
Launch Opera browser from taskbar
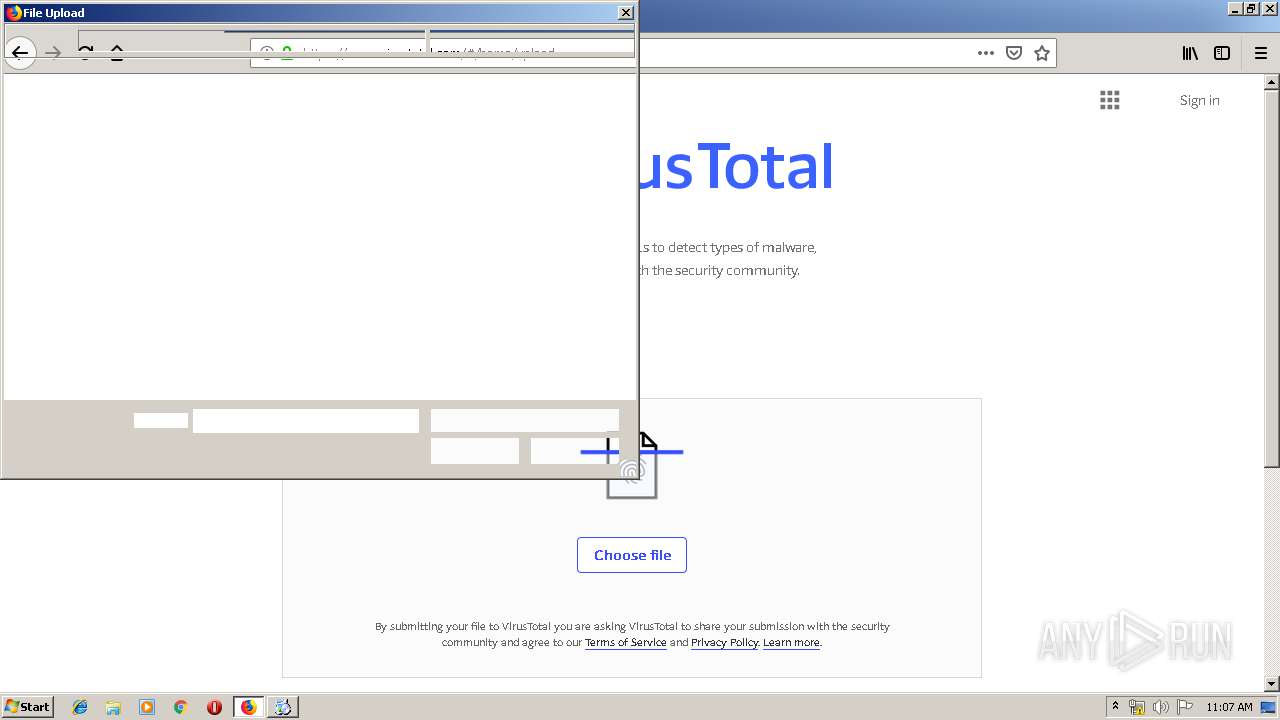tap(214, 707)
